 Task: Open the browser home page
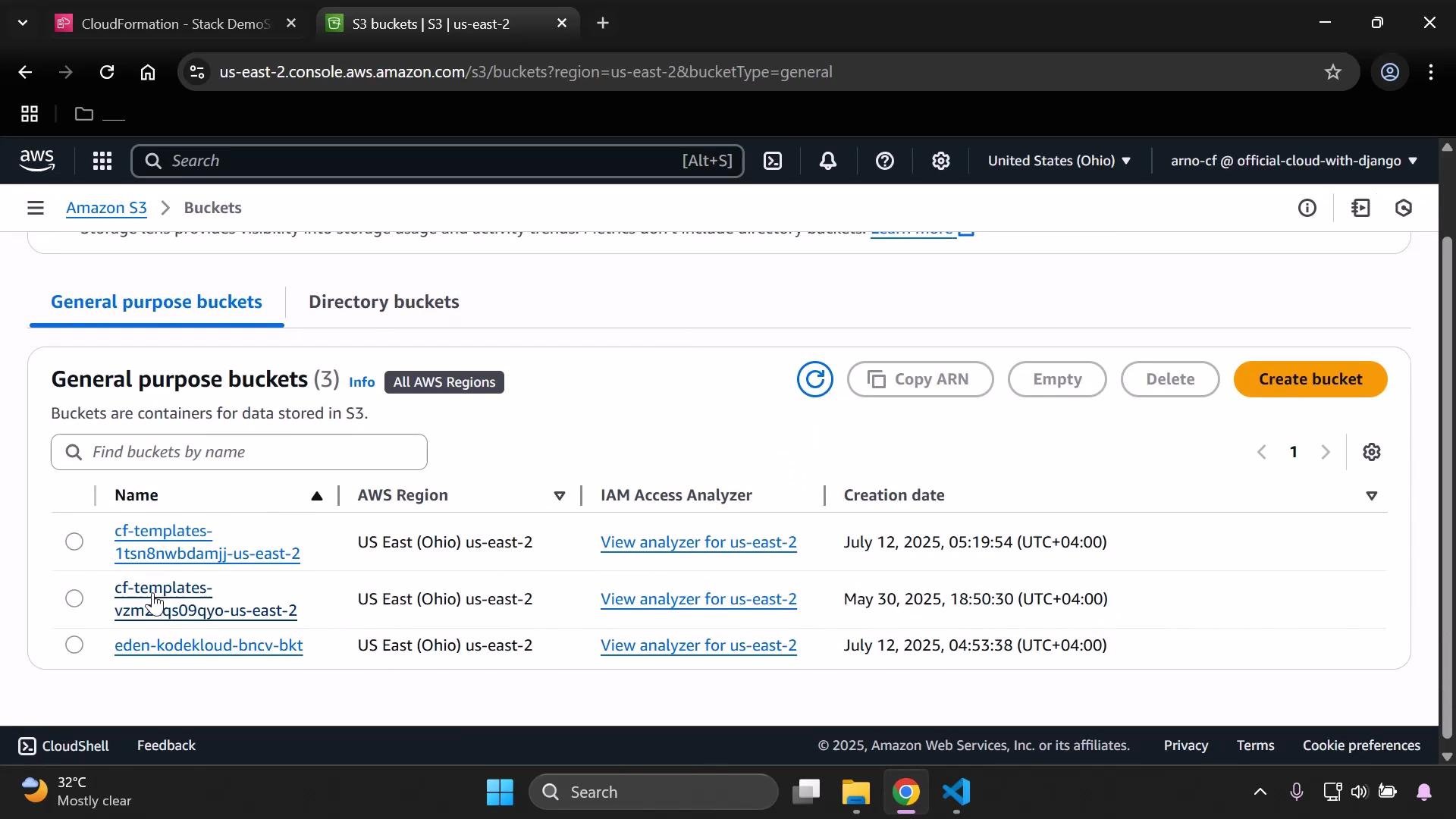148,72
